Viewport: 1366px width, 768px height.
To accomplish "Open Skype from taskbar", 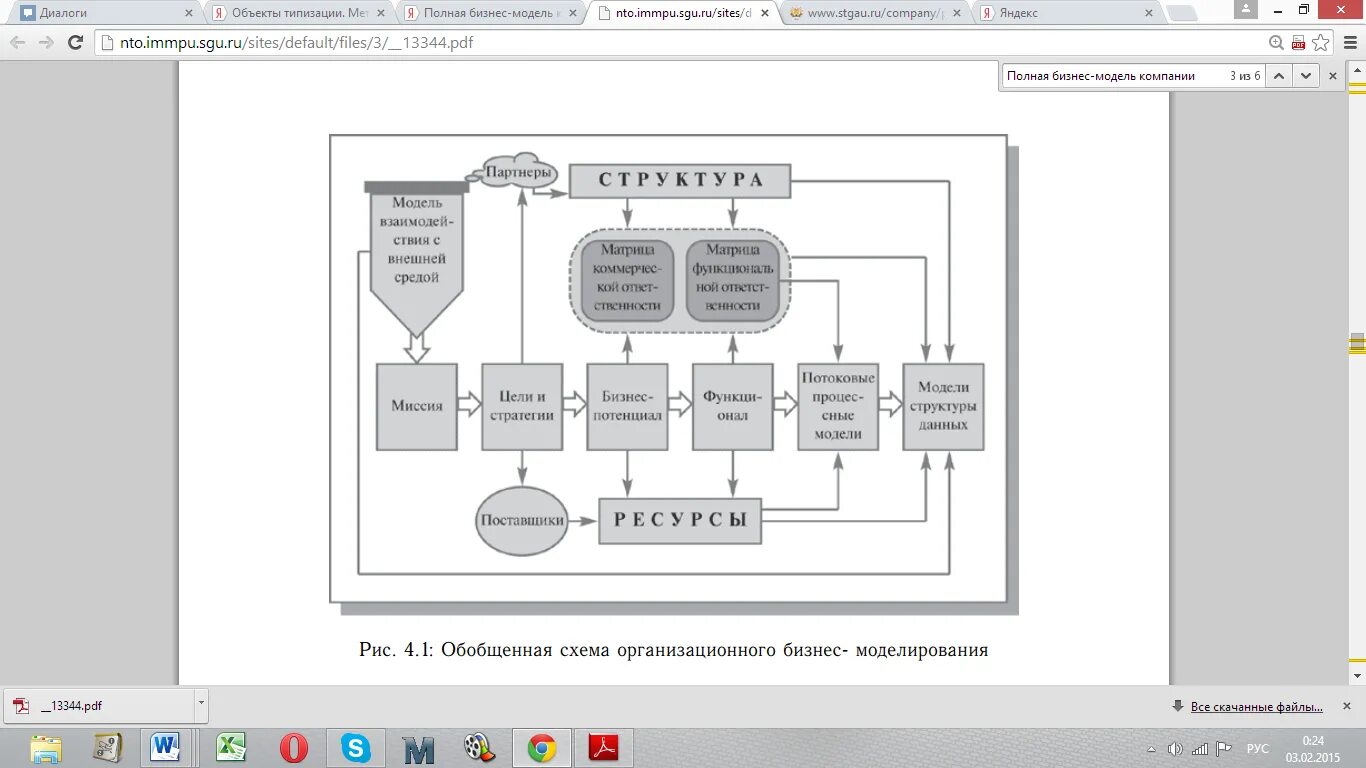I will (355, 747).
